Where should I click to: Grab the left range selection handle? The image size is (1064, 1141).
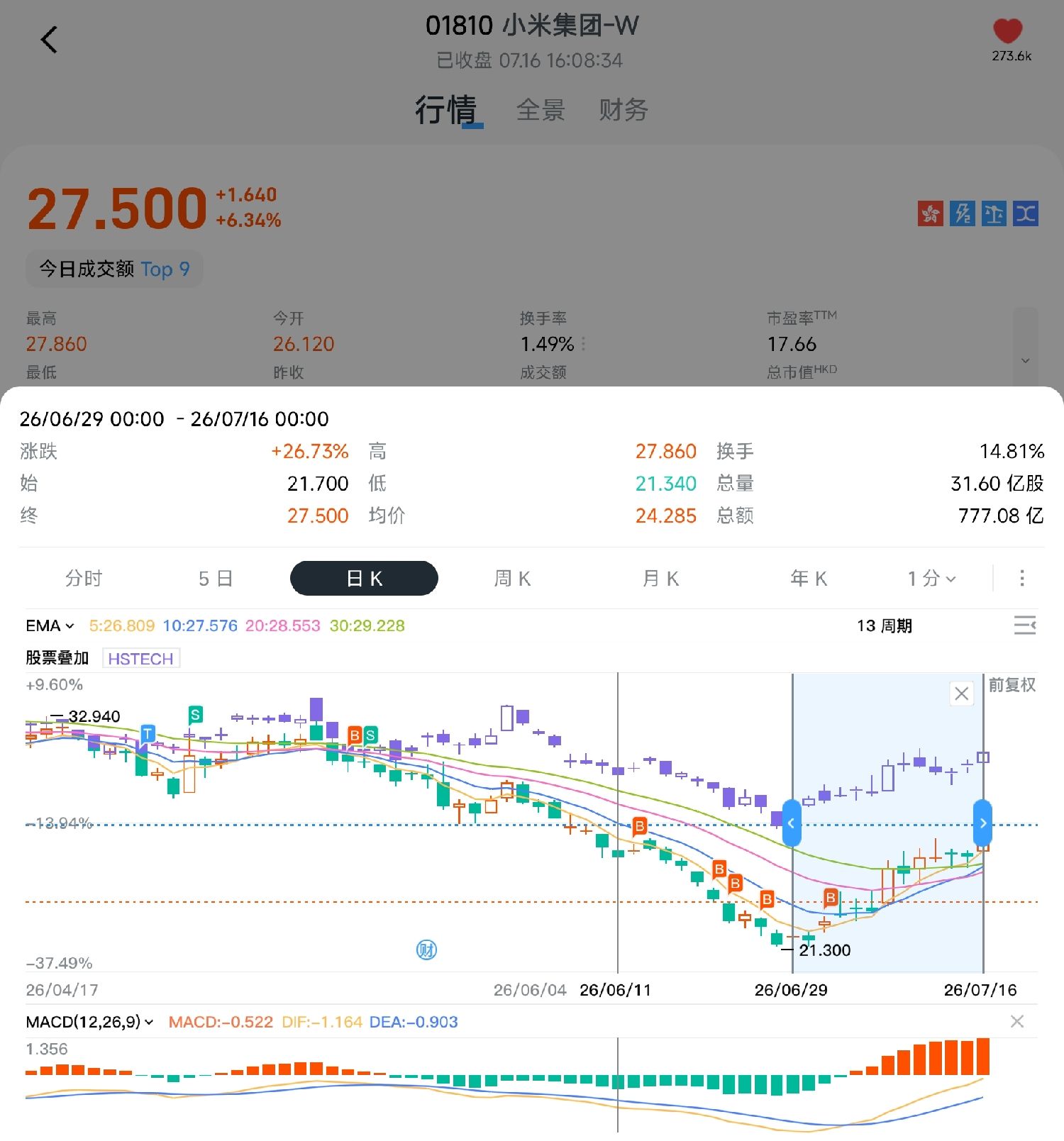coord(792,823)
